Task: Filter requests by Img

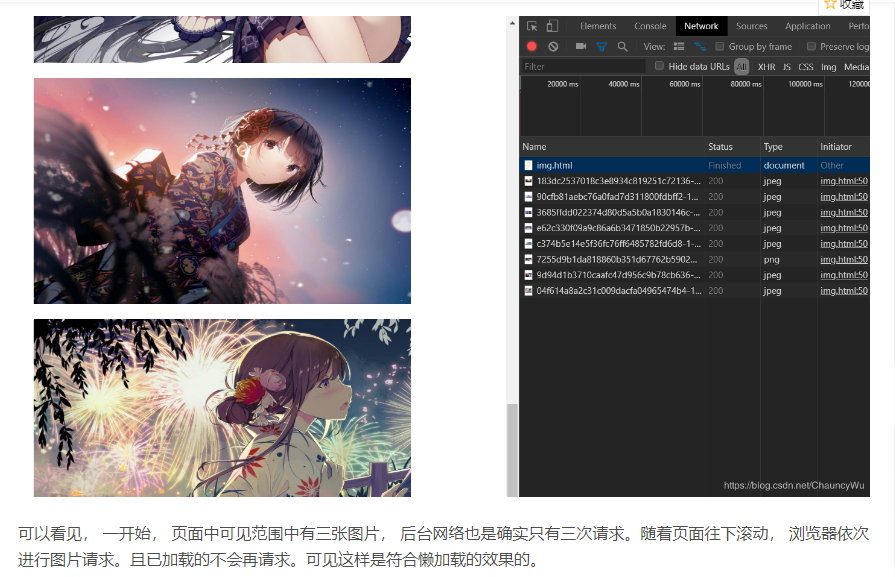Action: point(829,67)
